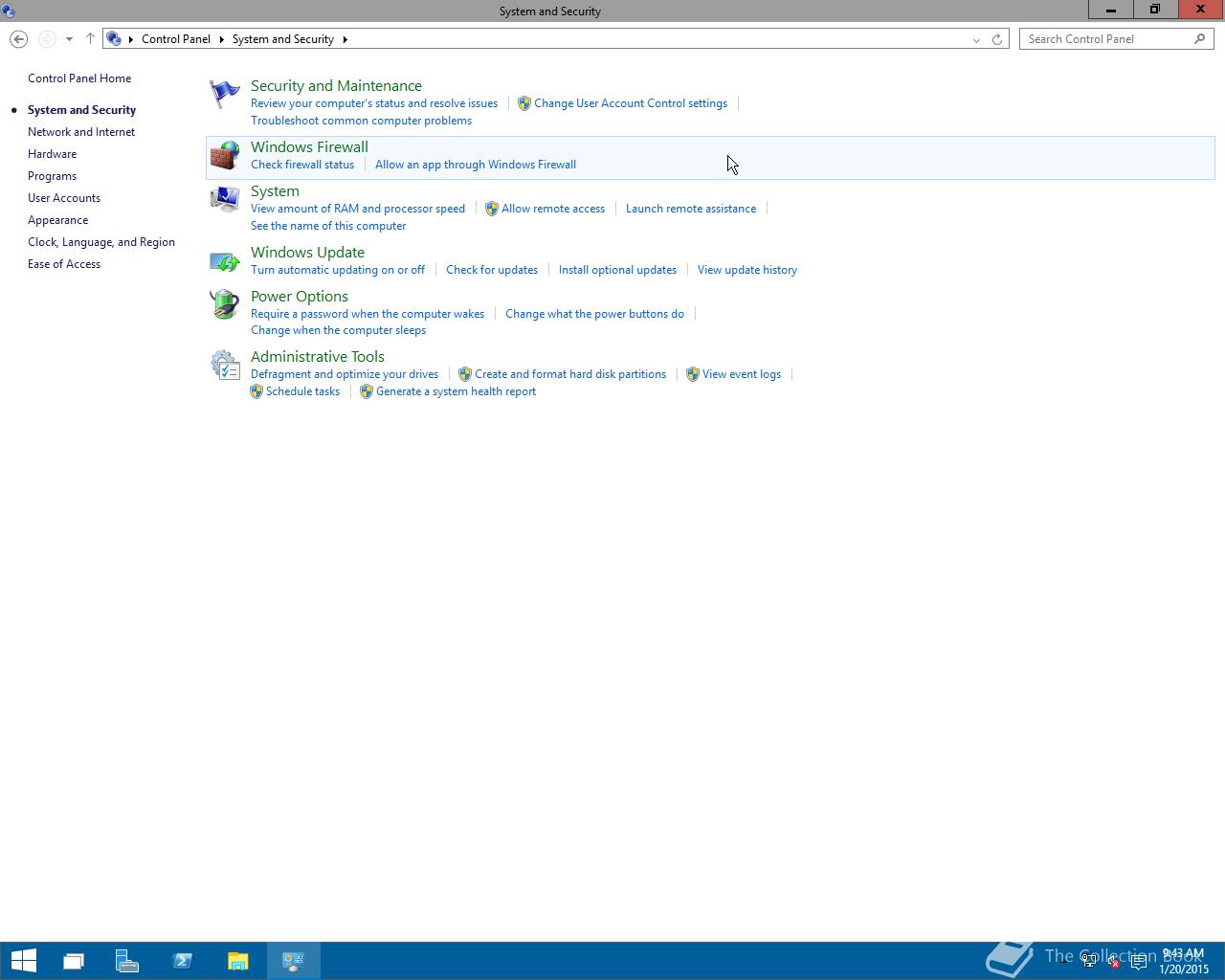Click Allow an app through Windows Firewall
The height and width of the screenshot is (980, 1225).
click(476, 165)
